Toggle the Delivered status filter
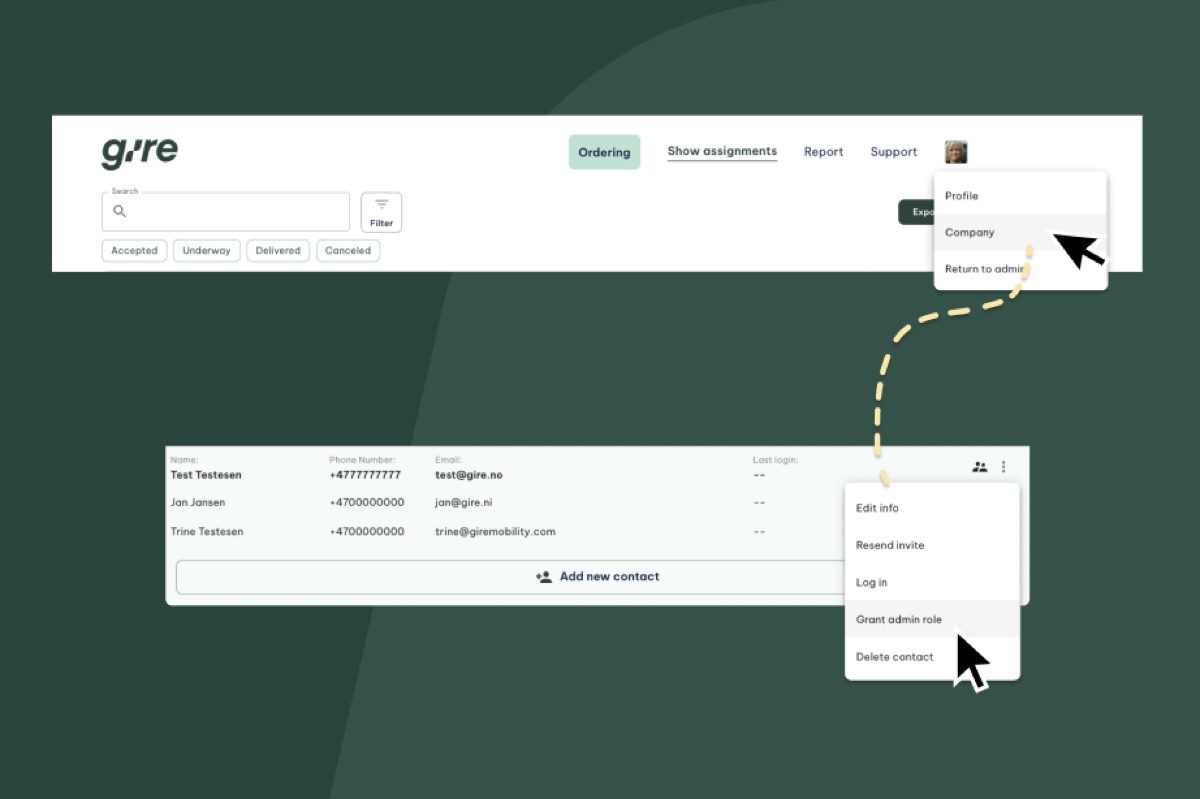The image size is (1200, 799). tap(277, 251)
